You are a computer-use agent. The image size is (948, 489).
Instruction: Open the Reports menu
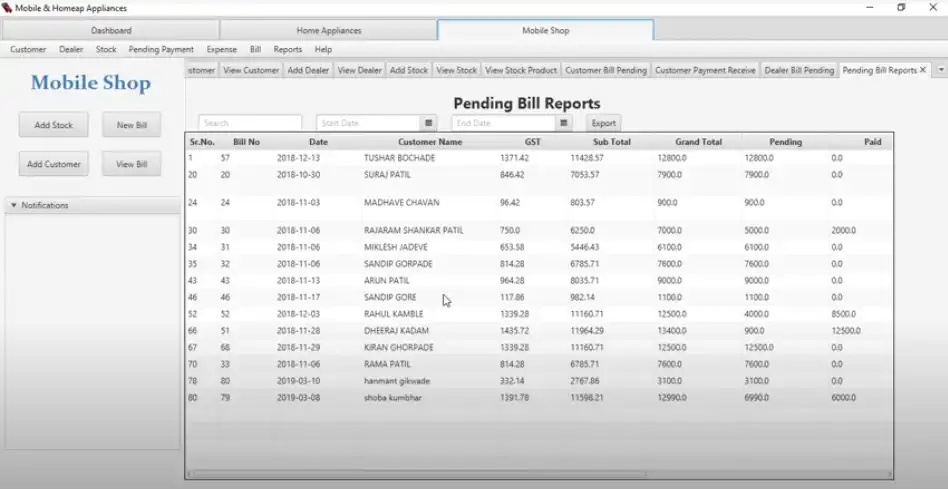click(288, 49)
